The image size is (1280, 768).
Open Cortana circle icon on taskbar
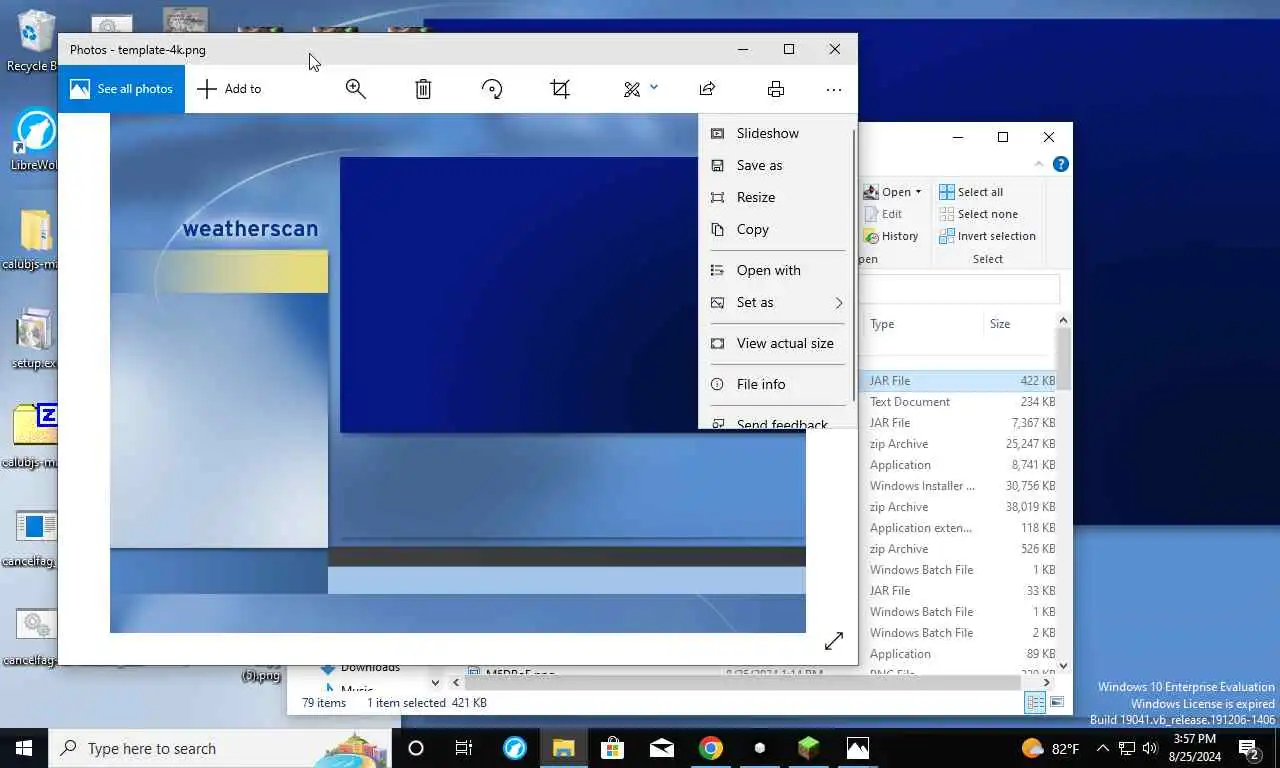pyautogui.click(x=416, y=748)
